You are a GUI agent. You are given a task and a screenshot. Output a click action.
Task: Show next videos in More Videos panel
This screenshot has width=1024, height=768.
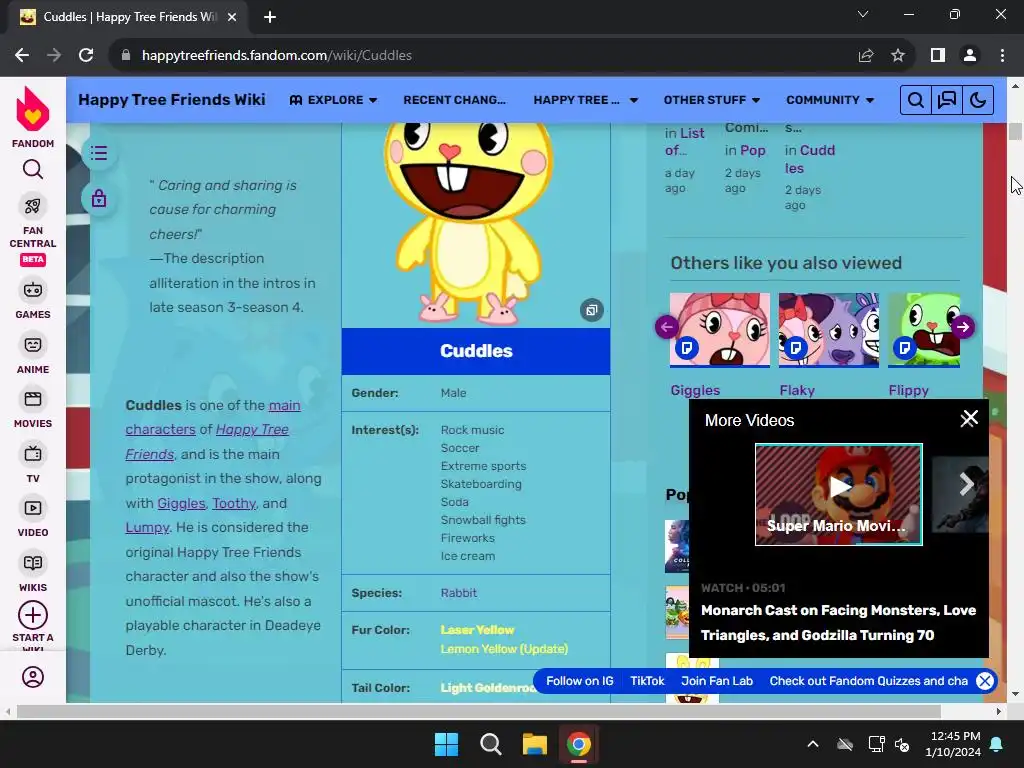[x=967, y=484]
